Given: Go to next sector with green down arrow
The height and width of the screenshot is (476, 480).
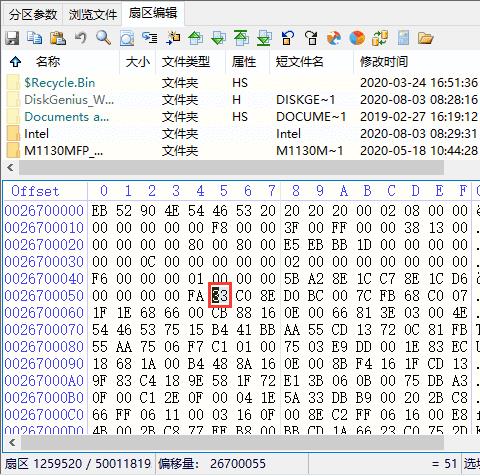Looking at the screenshot, I should pos(218,38).
